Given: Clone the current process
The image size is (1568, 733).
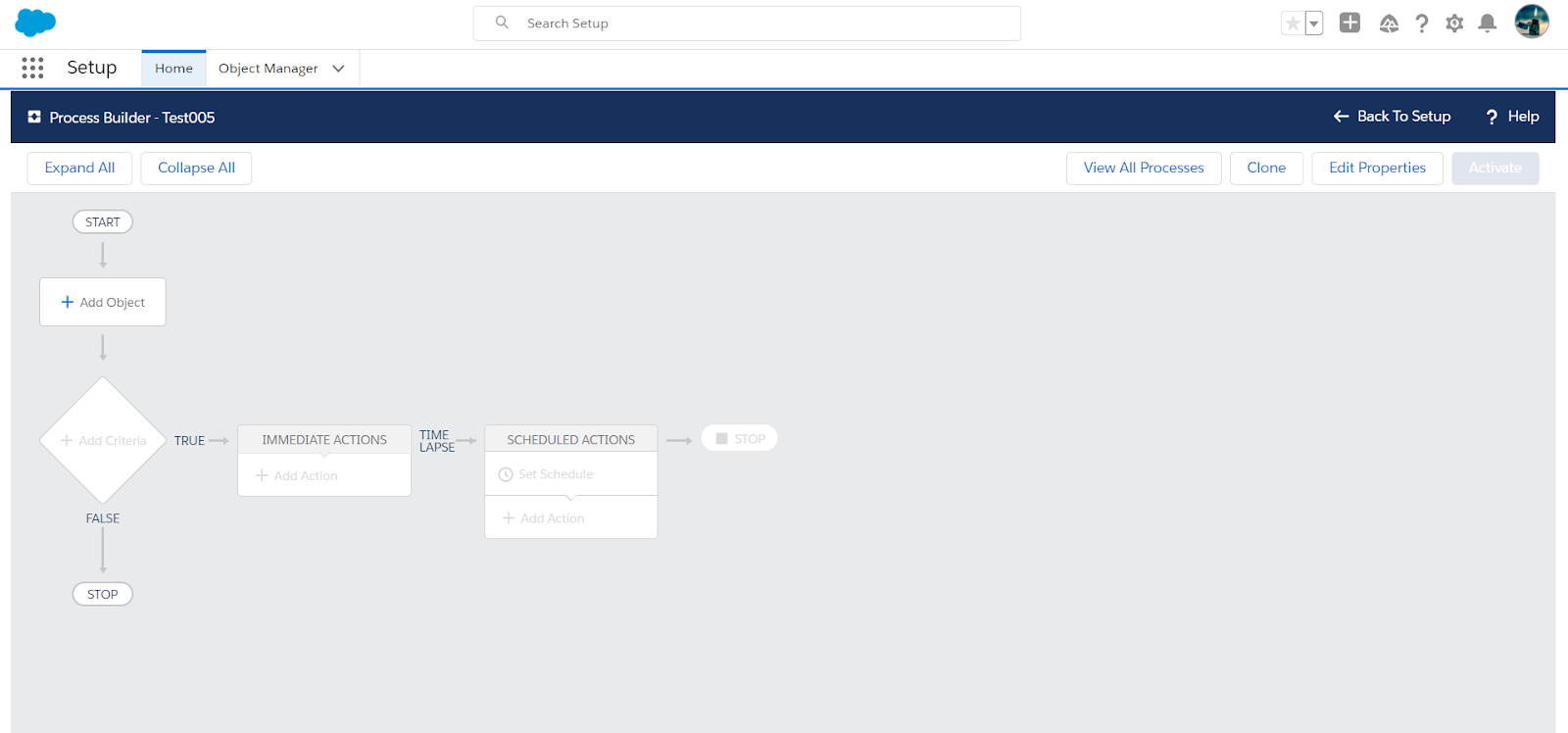Looking at the screenshot, I should coord(1265,168).
